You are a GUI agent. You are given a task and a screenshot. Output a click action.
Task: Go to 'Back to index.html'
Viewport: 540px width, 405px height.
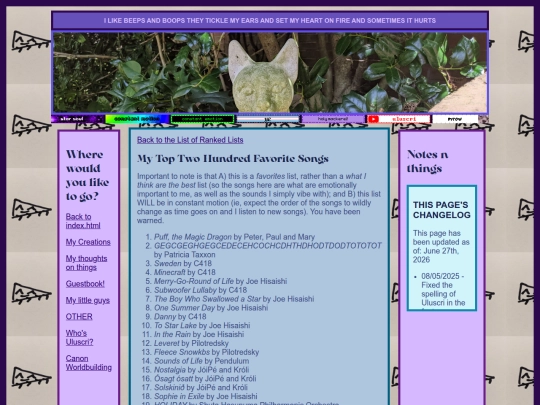point(83,221)
